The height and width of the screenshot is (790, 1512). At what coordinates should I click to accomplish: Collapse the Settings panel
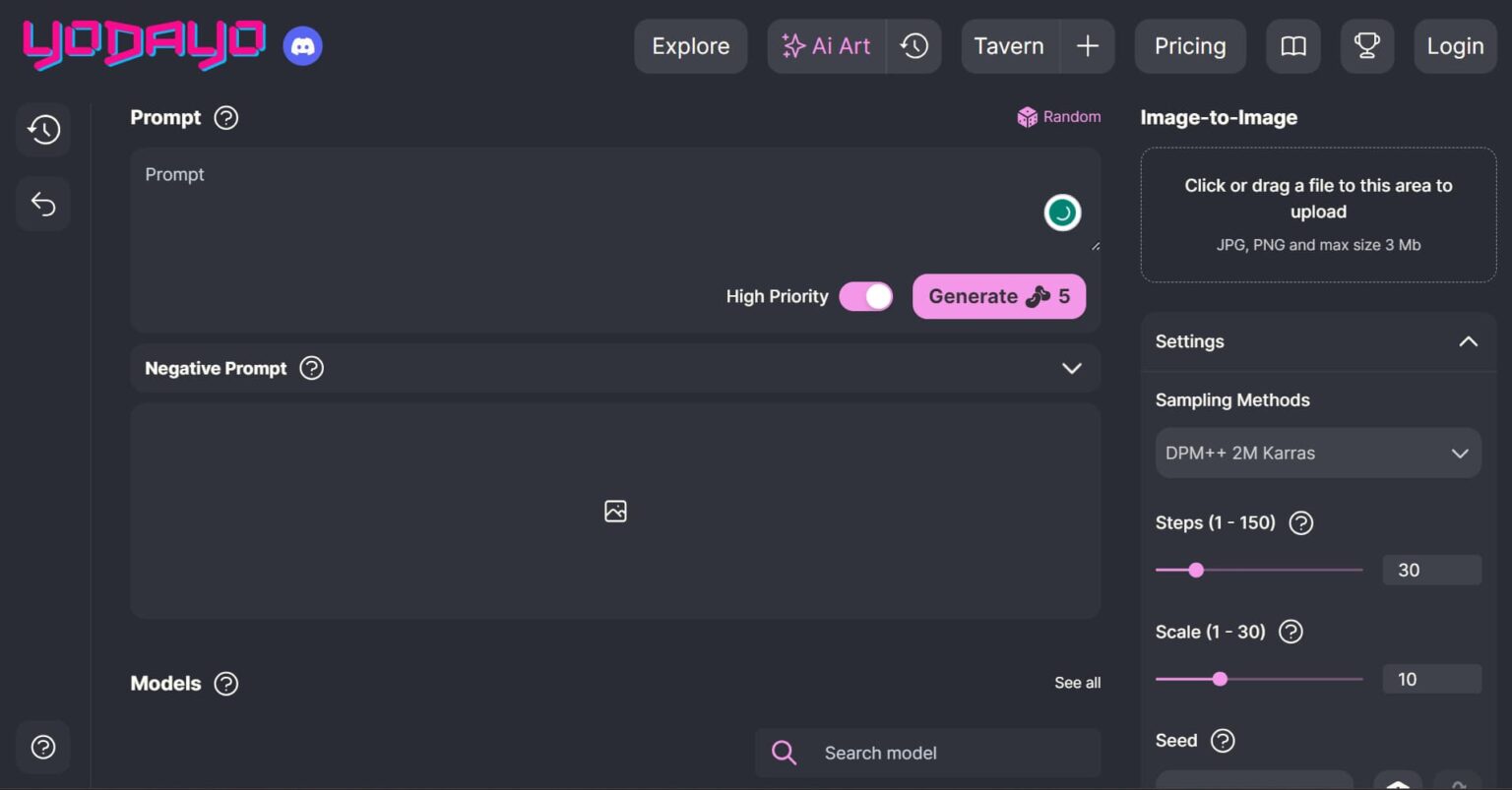point(1467,341)
